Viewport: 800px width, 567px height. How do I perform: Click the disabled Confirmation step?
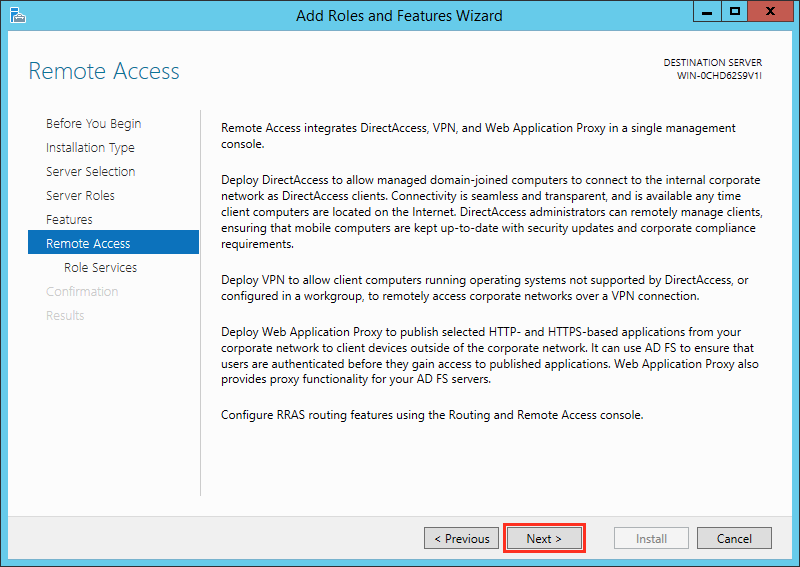[82, 291]
